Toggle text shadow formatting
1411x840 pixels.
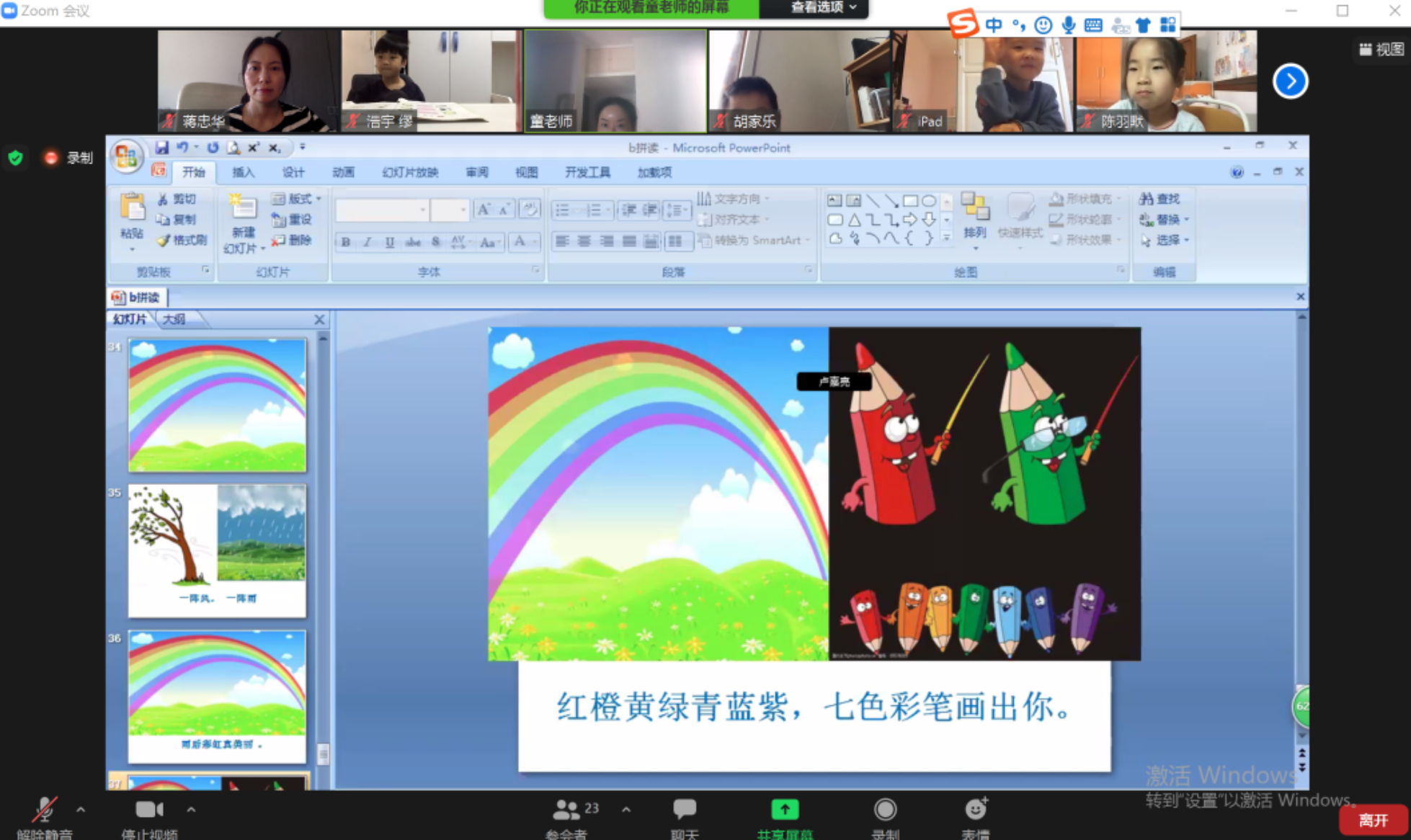pos(435,242)
